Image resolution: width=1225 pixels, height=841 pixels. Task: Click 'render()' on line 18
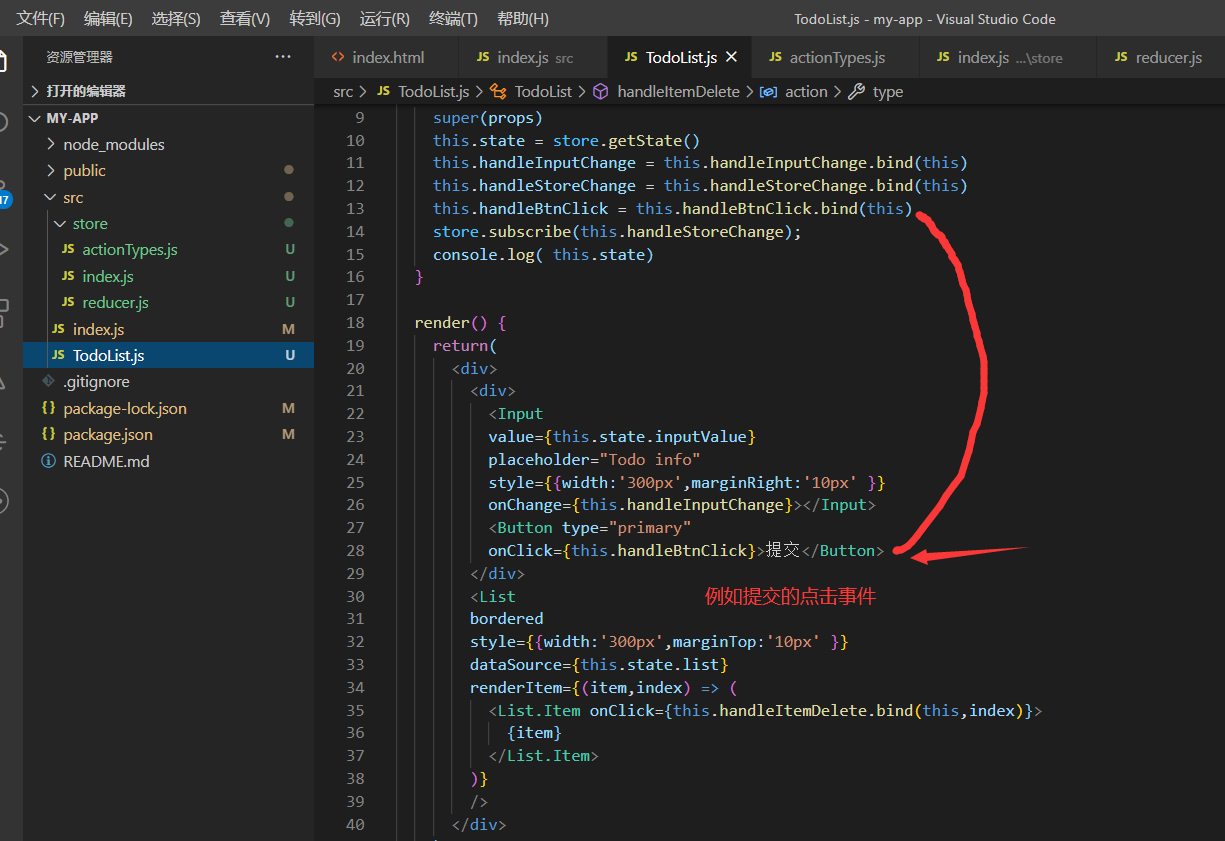tap(451, 323)
